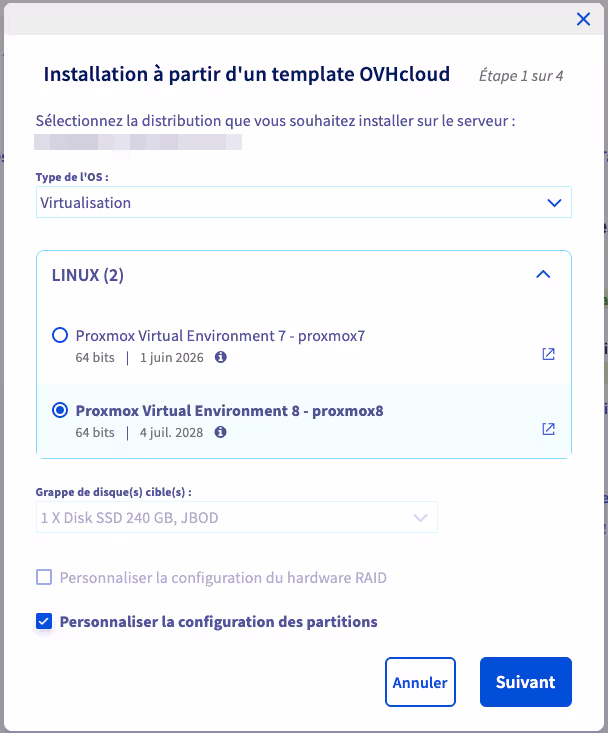Click the 'Personnaliser la configuration des partitions' label
The width and height of the screenshot is (608, 733).
tap(218, 622)
